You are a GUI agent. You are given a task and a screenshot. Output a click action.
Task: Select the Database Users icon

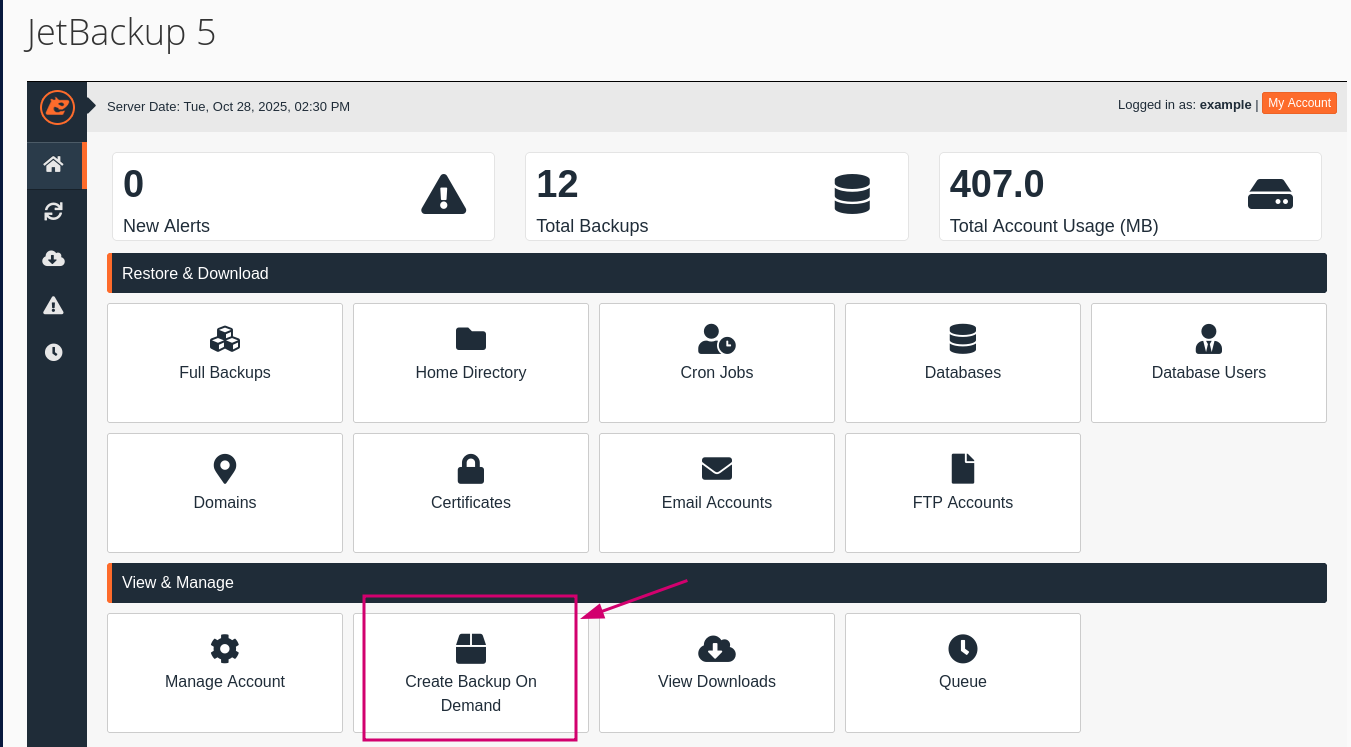1208,339
